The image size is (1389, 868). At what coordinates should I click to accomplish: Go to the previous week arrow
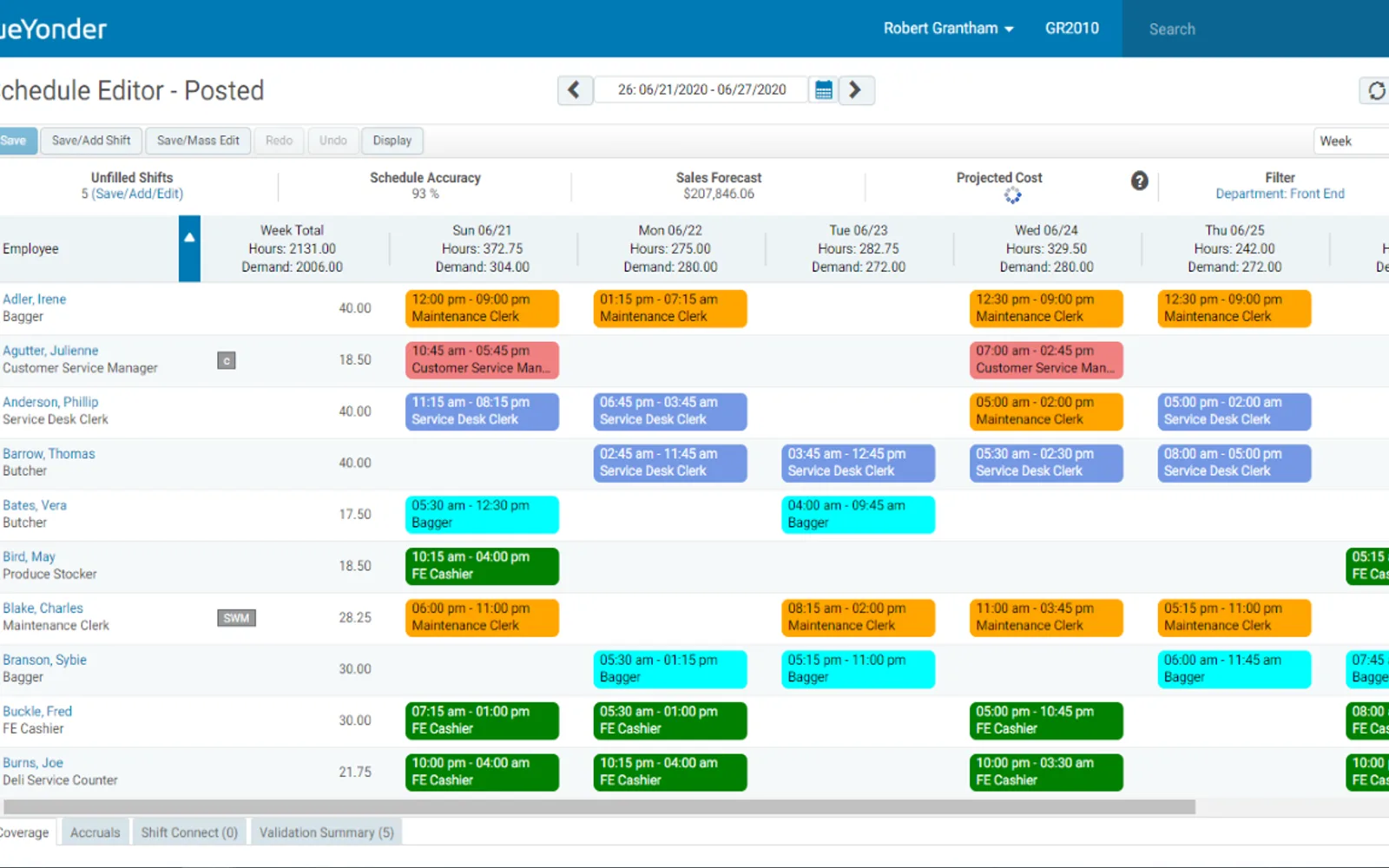(x=575, y=90)
